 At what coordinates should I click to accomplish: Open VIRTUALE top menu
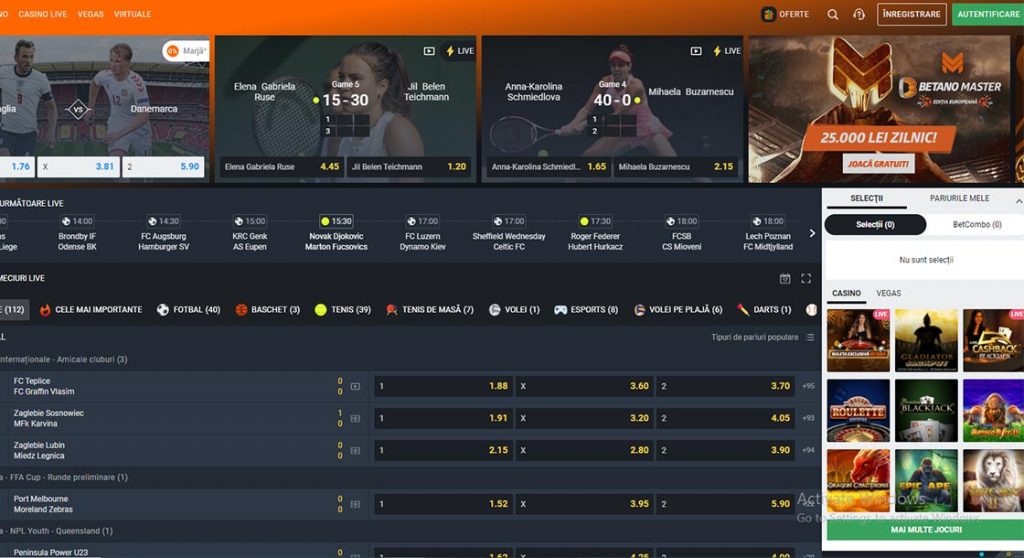point(132,14)
